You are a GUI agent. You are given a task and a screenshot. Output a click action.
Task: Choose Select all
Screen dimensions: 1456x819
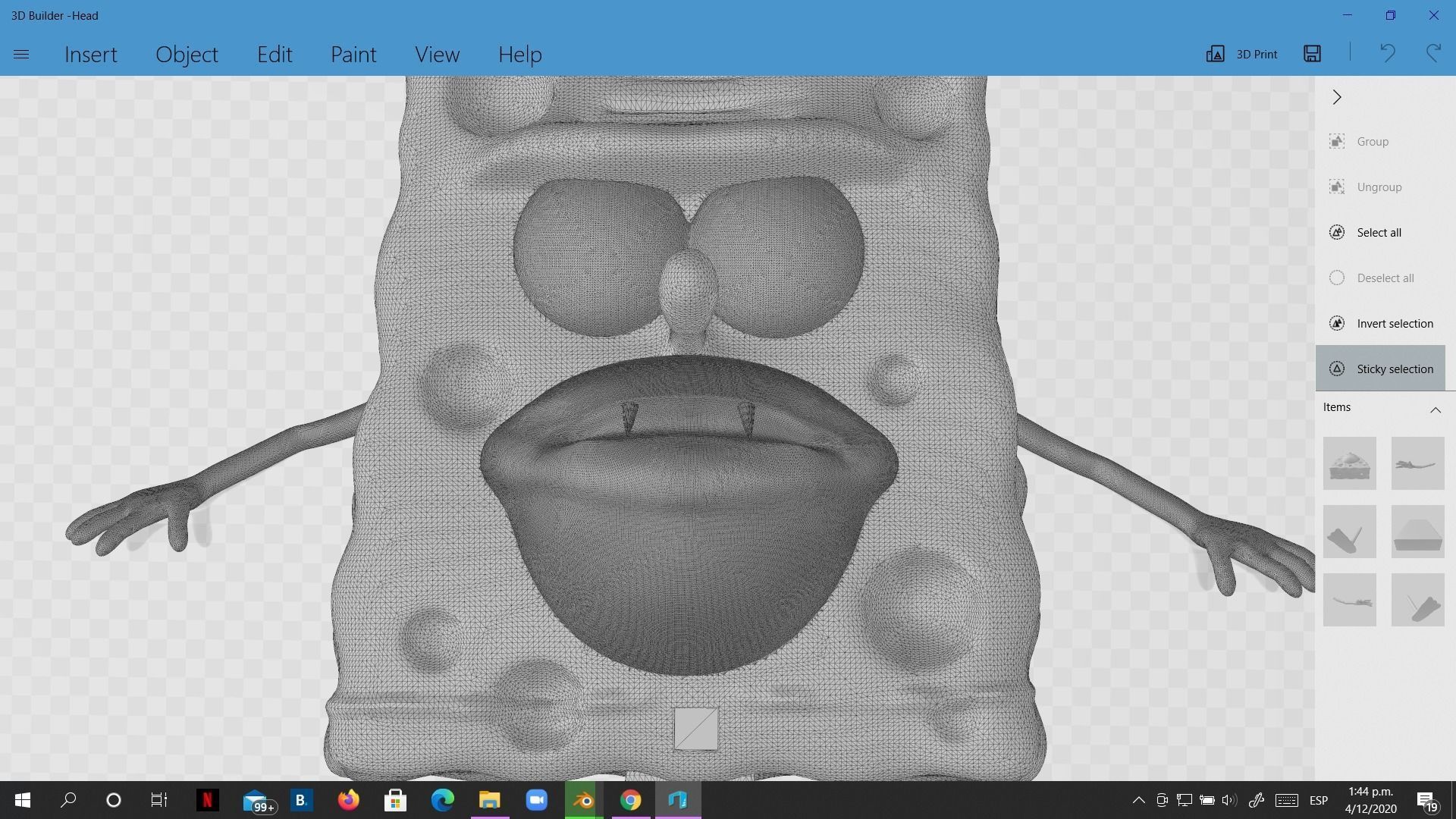1379,233
